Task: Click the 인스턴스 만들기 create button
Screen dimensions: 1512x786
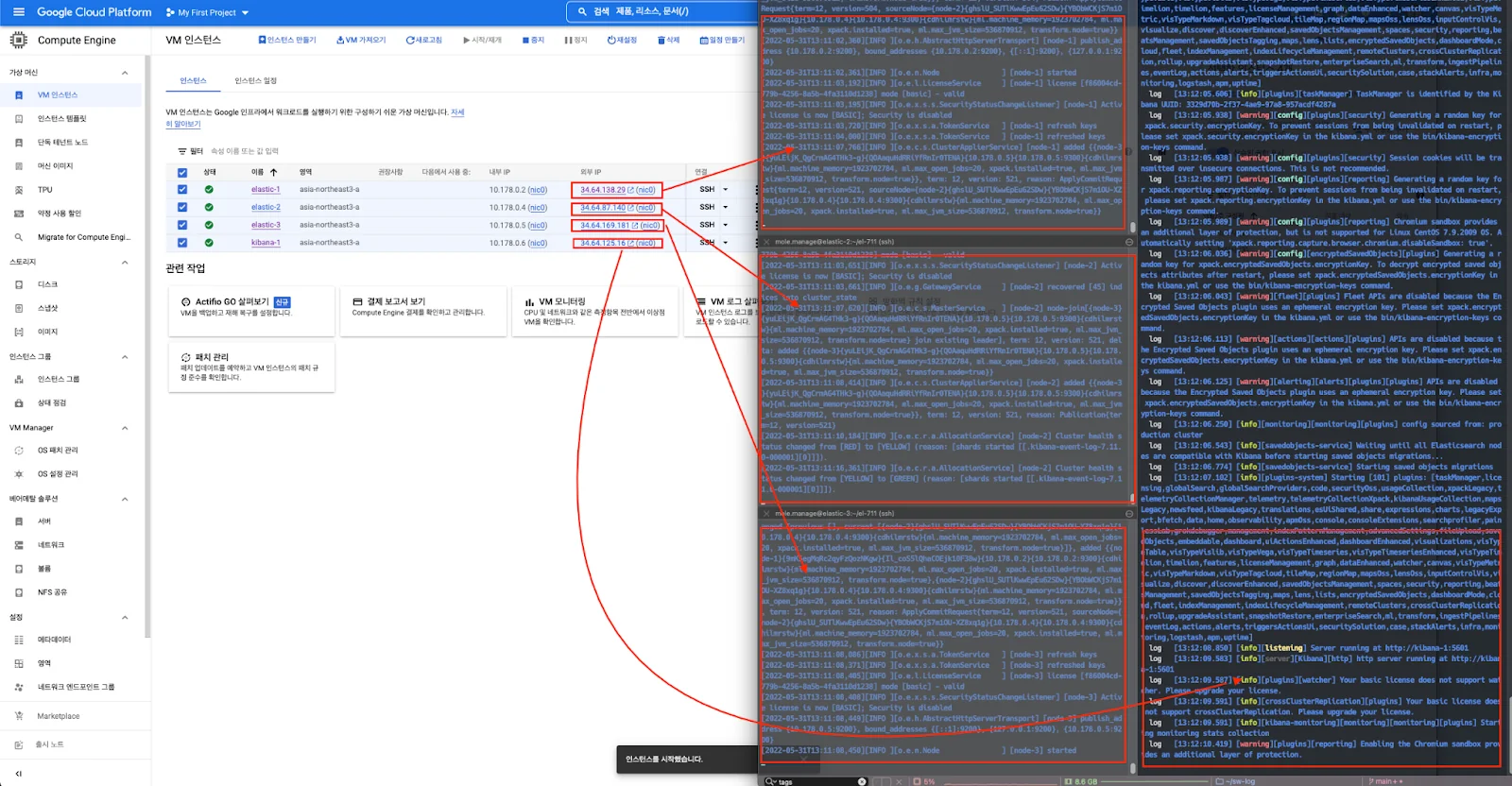Action: (x=287, y=41)
